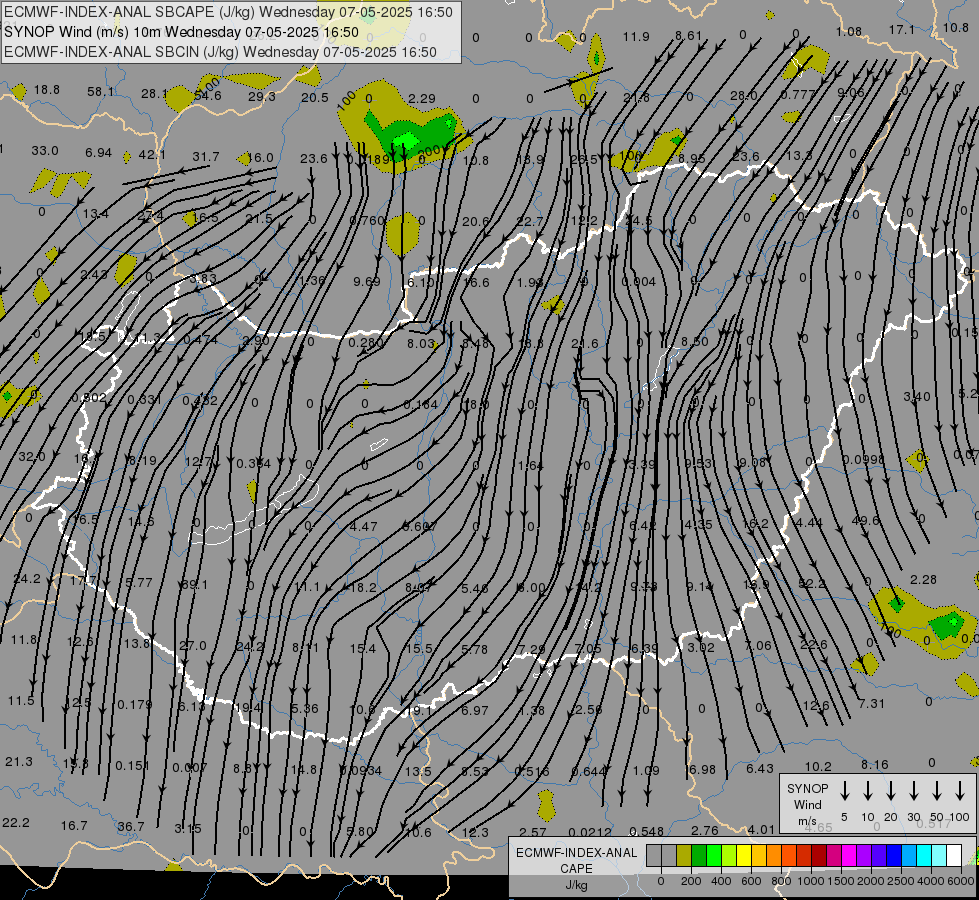This screenshot has height=900, width=979.
Task: Click the 2500 tick label on CAPE scale
Action: tap(901, 881)
